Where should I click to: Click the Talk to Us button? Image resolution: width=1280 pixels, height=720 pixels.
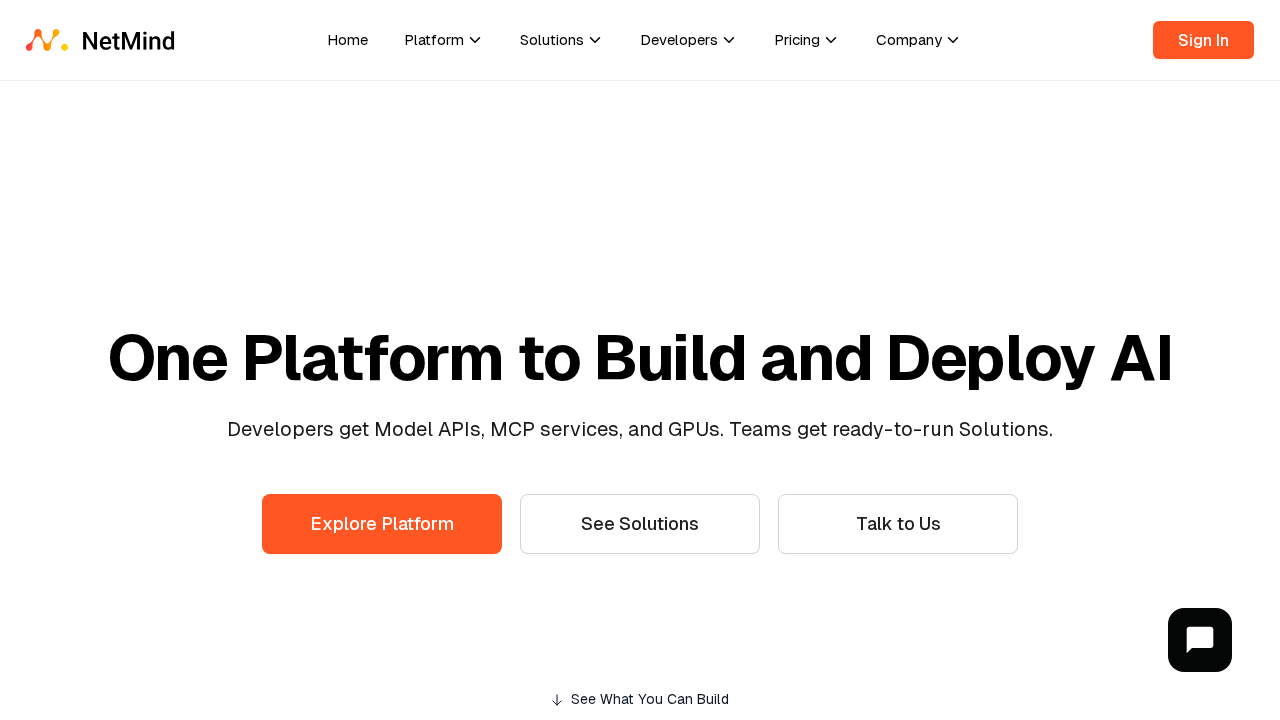coord(898,522)
